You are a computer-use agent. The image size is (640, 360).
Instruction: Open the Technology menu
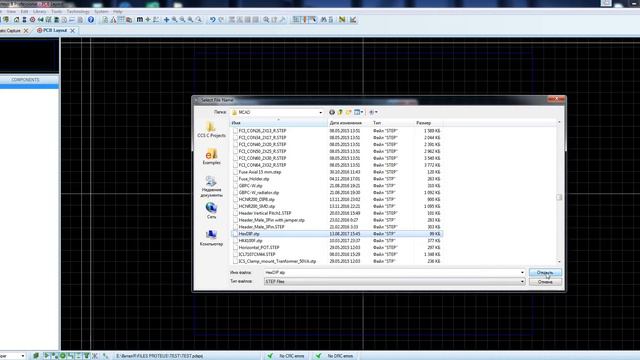click(78, 11)
